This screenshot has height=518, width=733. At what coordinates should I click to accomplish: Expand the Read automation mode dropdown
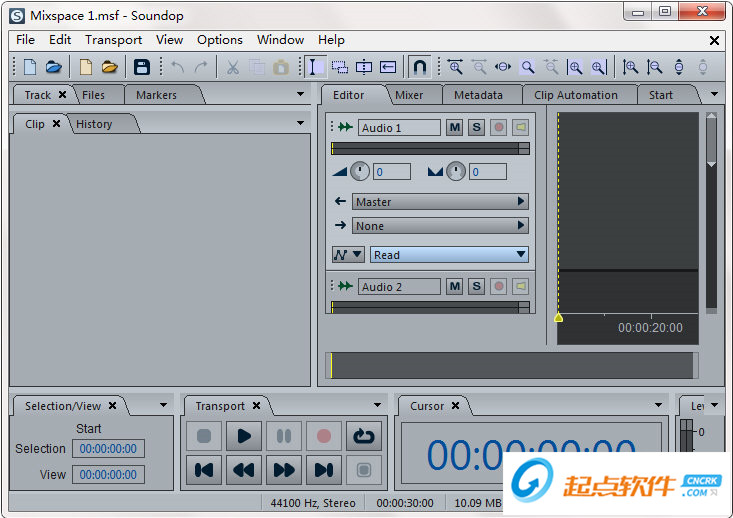[x=449, y=255]
